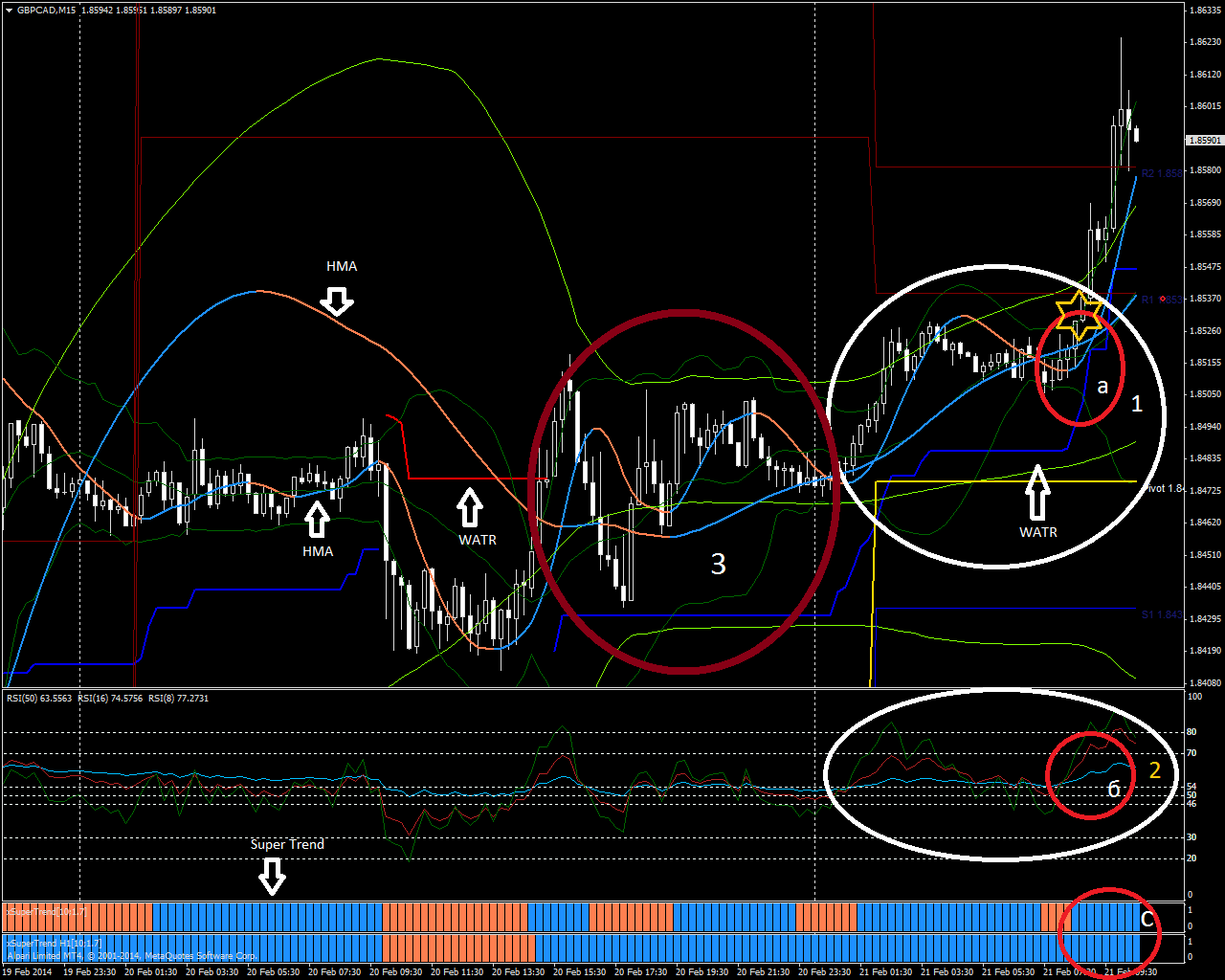Click the RSI(16) 74.5756 indicator label
1225x980 pixels.
pos(111,699)
